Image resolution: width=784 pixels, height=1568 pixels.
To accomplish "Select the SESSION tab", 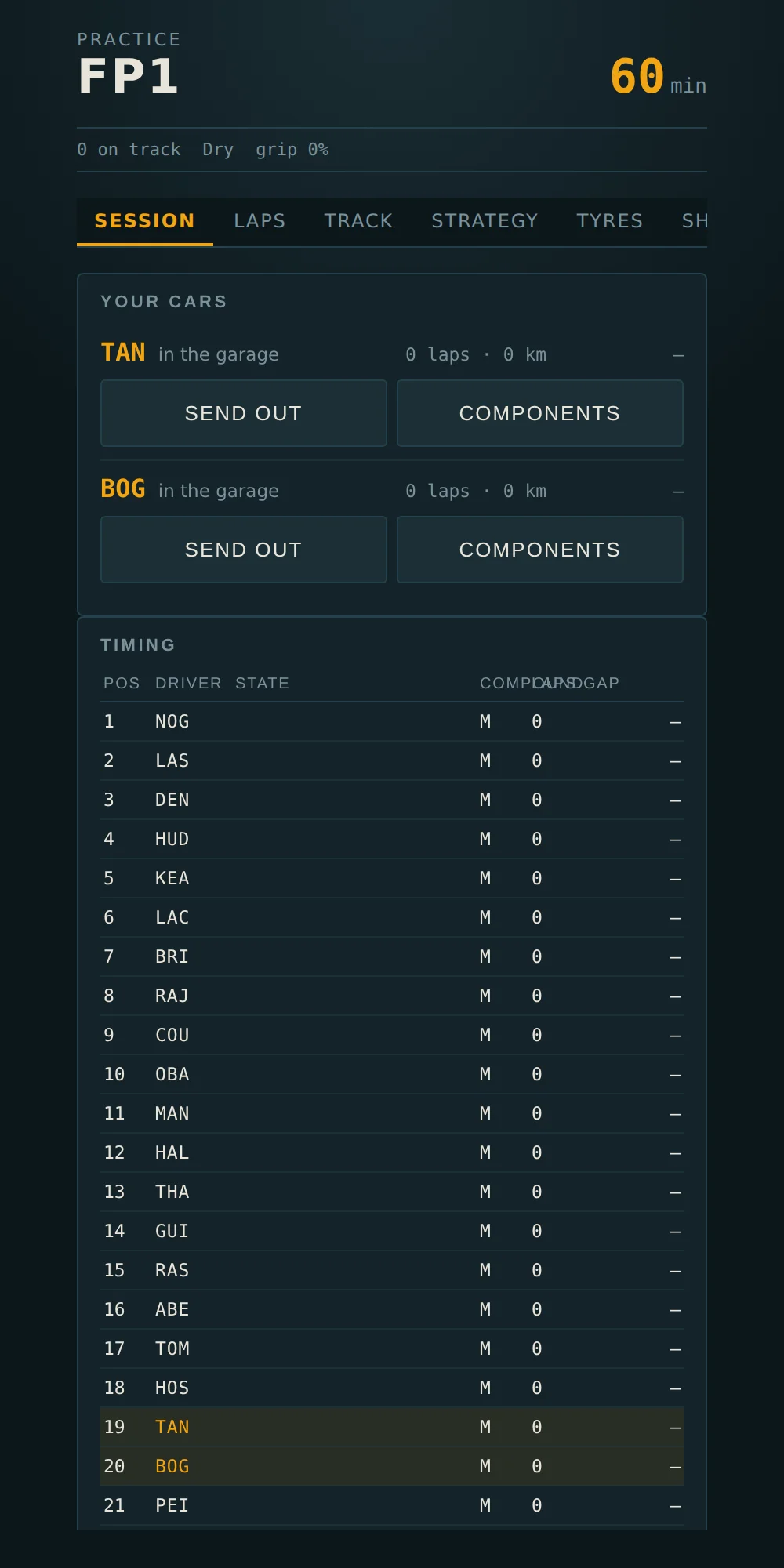I will 145,221.
